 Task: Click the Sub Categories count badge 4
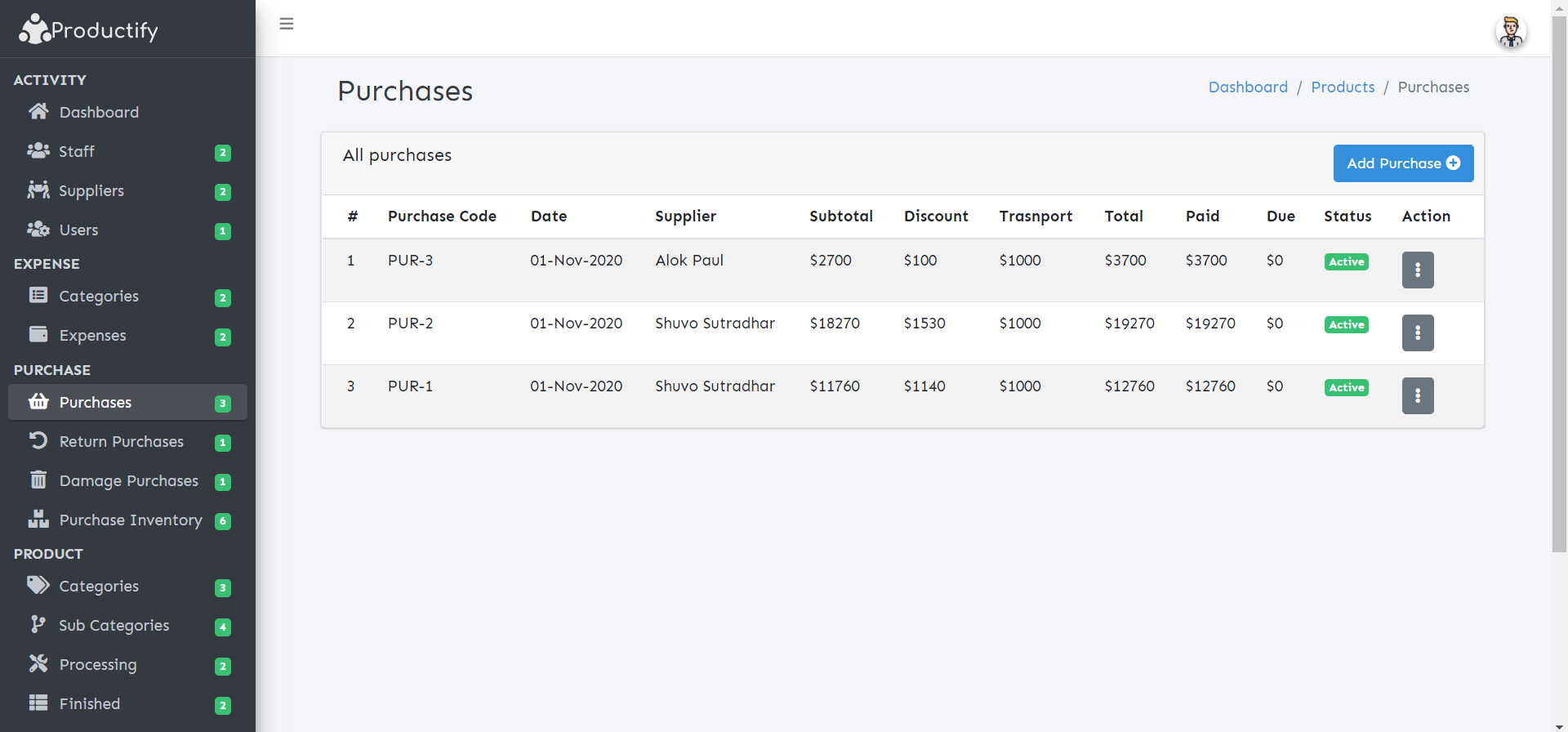[x=223, y=627]
